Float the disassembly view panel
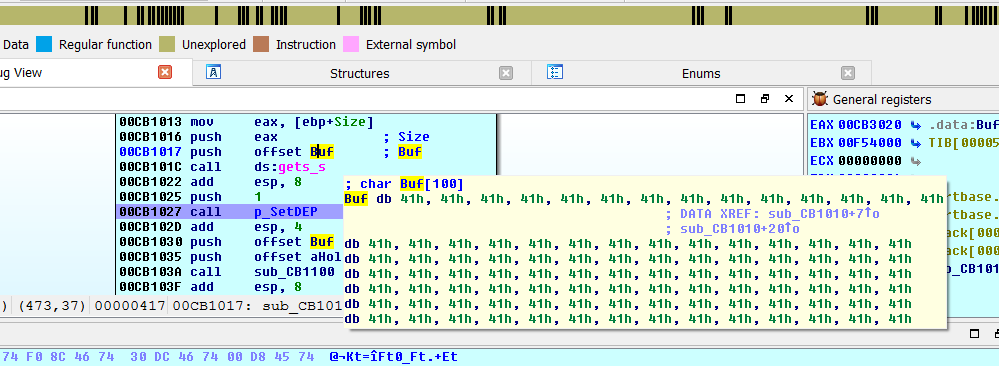This screenshot has width=999, height=366. (765, 99)
